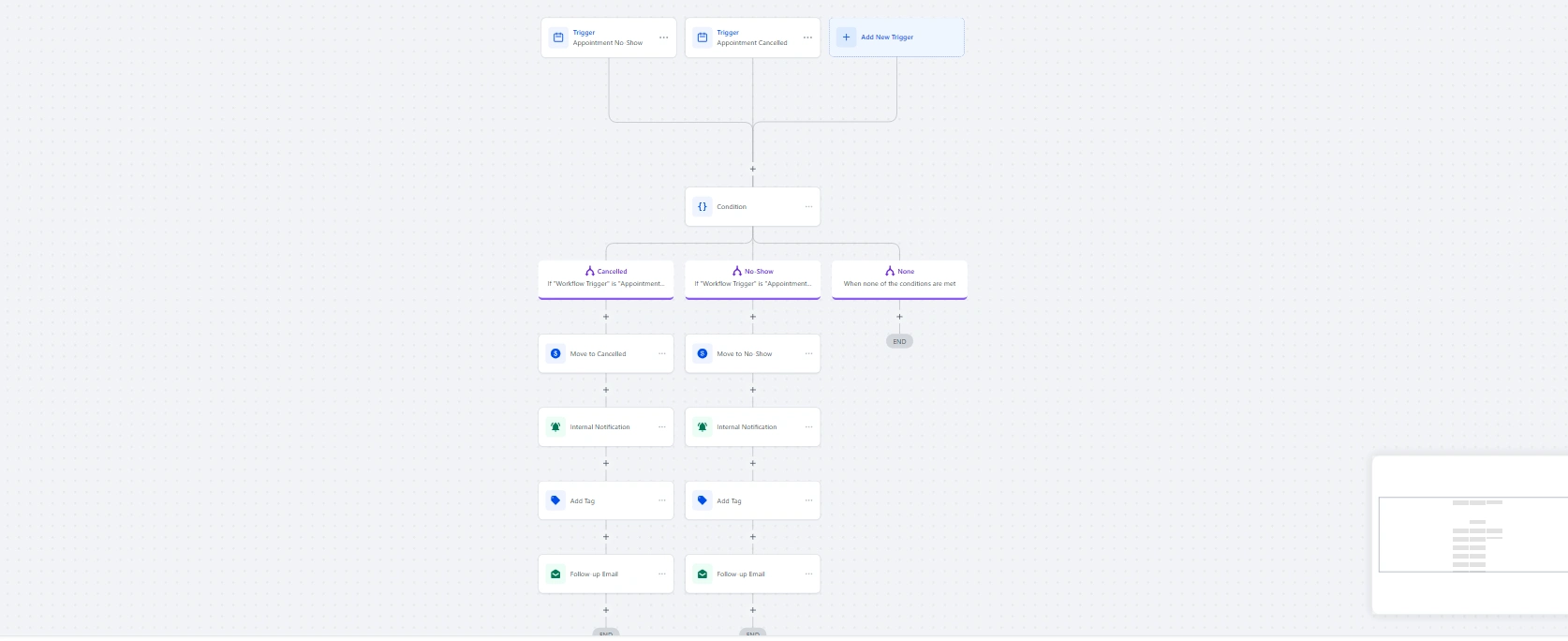Select the No-Show condition branch
1568x641 pixels.
click(x=753, y=279)
